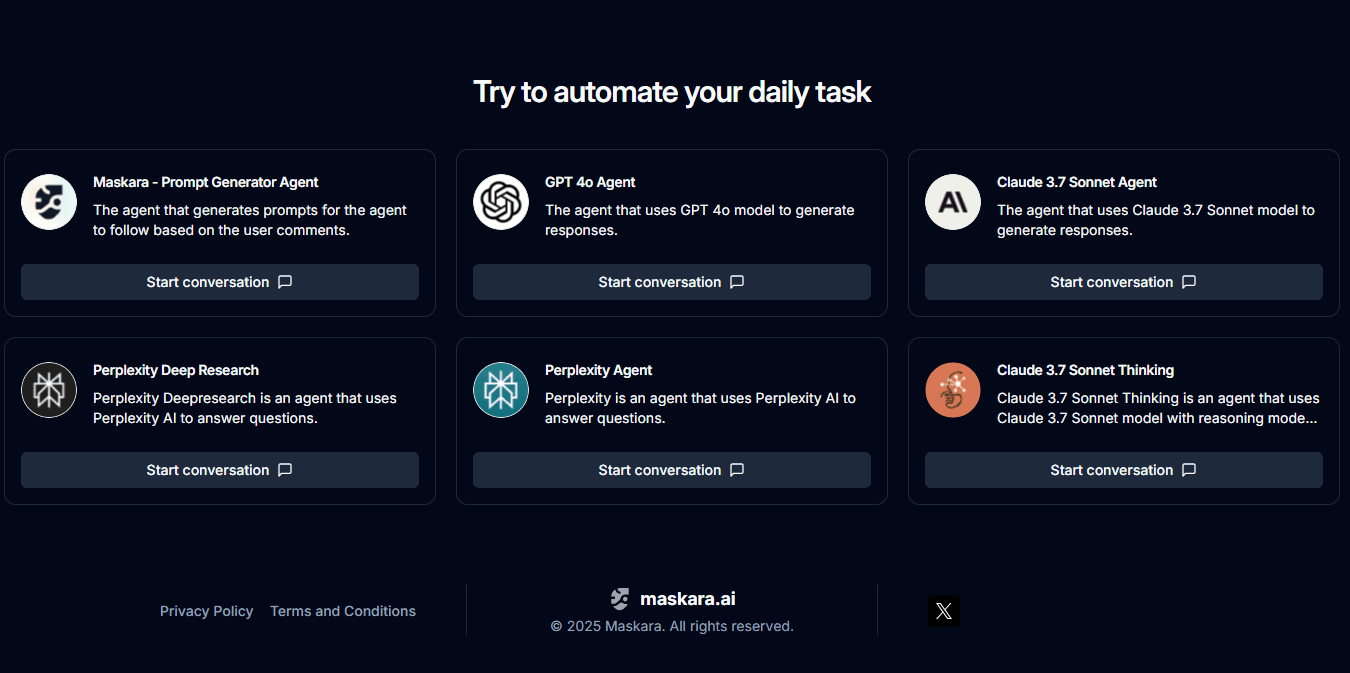The width and height of the screenshot is (1350, 673).
Task: Click the maskara.ai footer logo
Action: (x=673, y=599)
